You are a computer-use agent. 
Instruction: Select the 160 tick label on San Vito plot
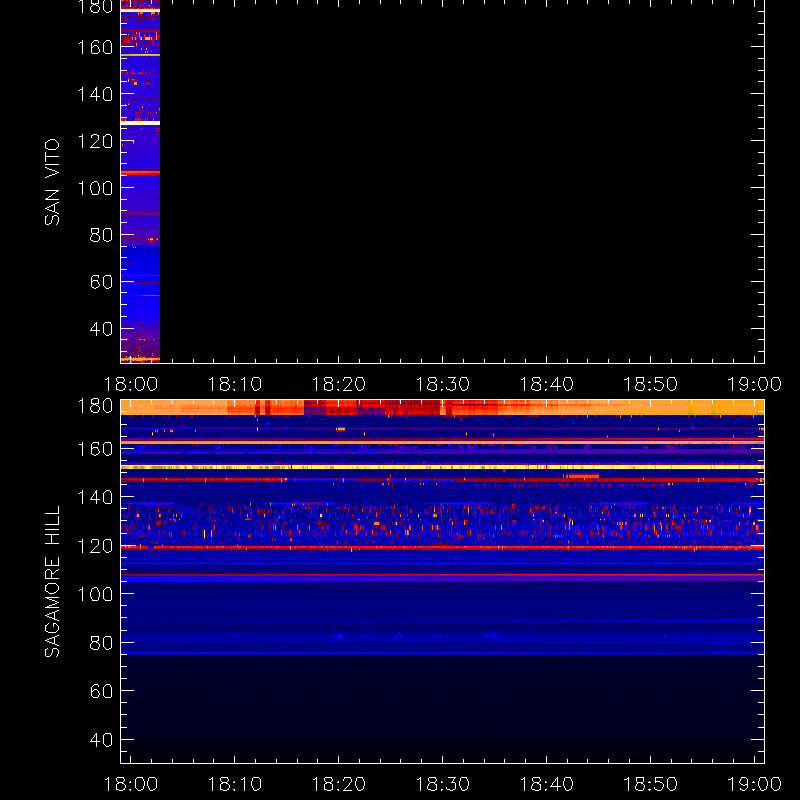[95, 47]
